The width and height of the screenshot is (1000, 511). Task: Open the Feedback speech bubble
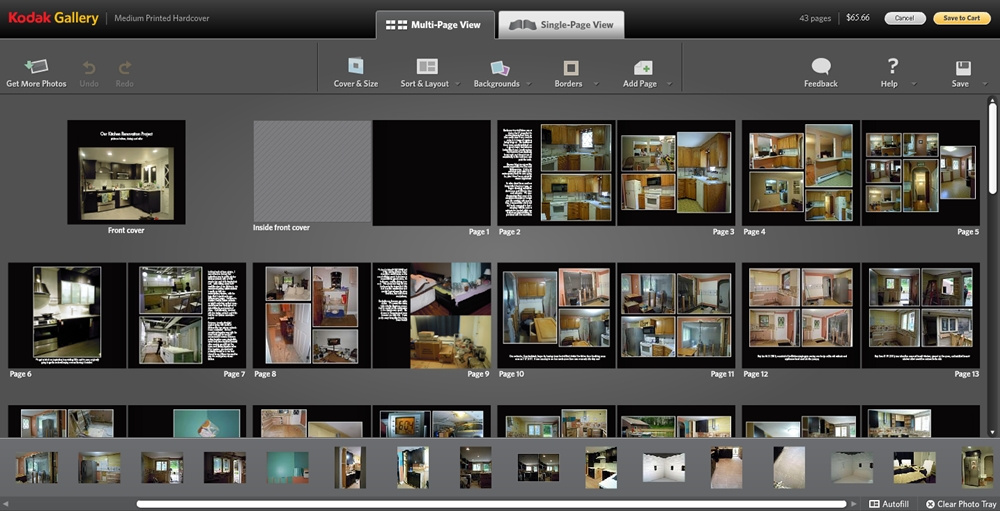(821, 67)
